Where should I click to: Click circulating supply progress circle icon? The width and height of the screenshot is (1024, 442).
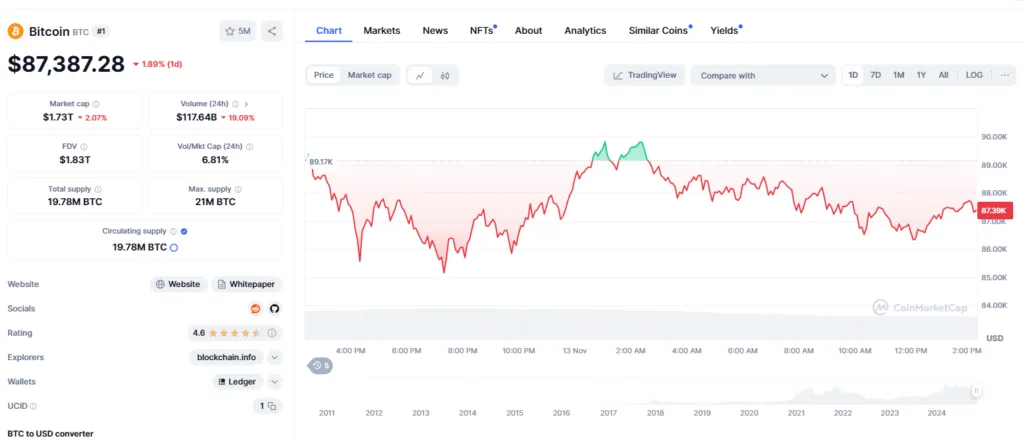point(174,247)
